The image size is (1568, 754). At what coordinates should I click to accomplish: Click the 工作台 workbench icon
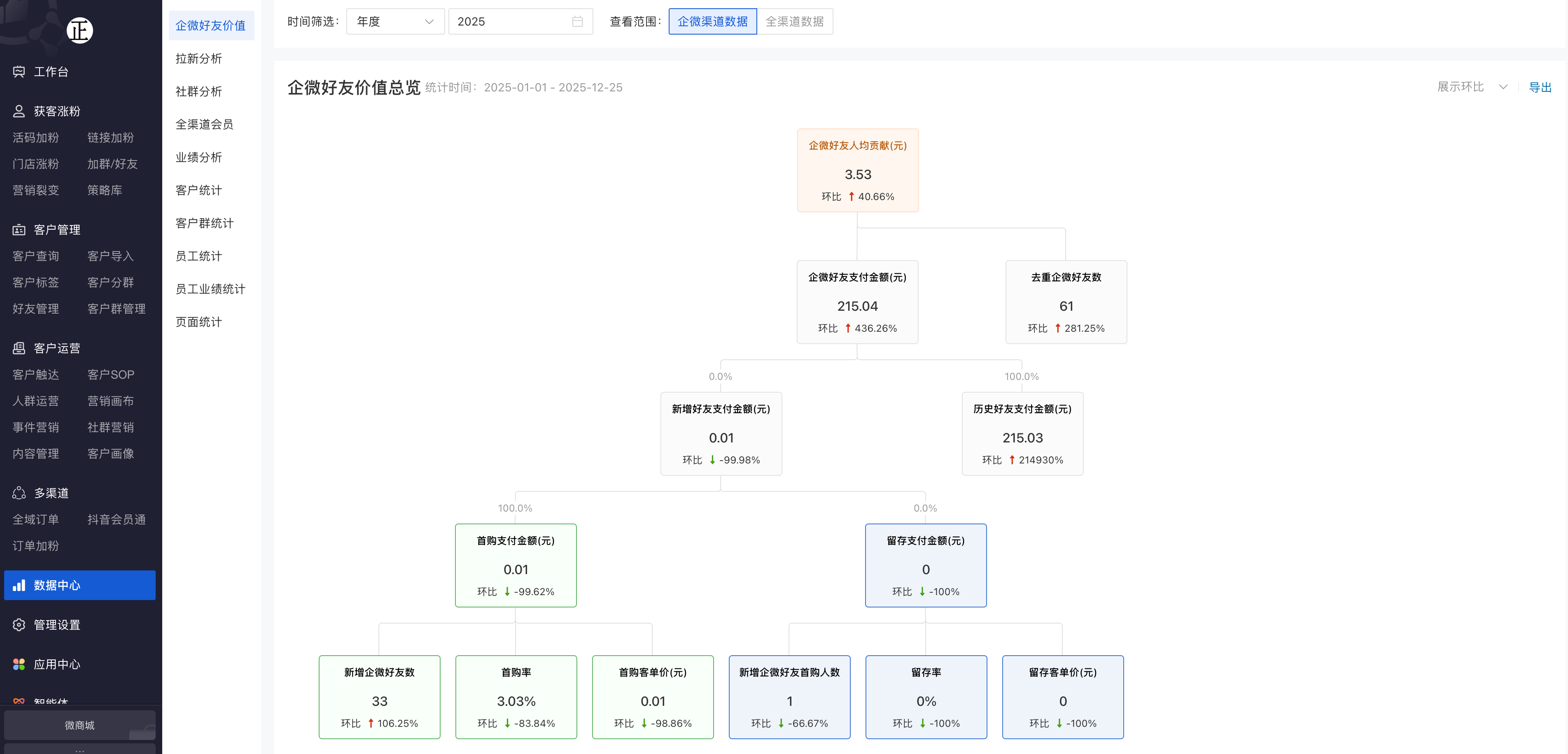(x=19, y=72)
